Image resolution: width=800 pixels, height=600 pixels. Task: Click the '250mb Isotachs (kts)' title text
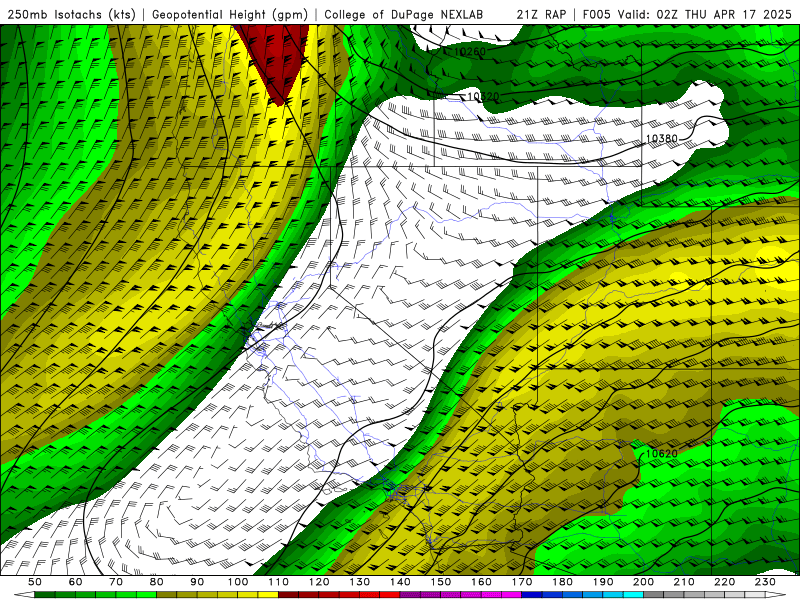(71, 14)
